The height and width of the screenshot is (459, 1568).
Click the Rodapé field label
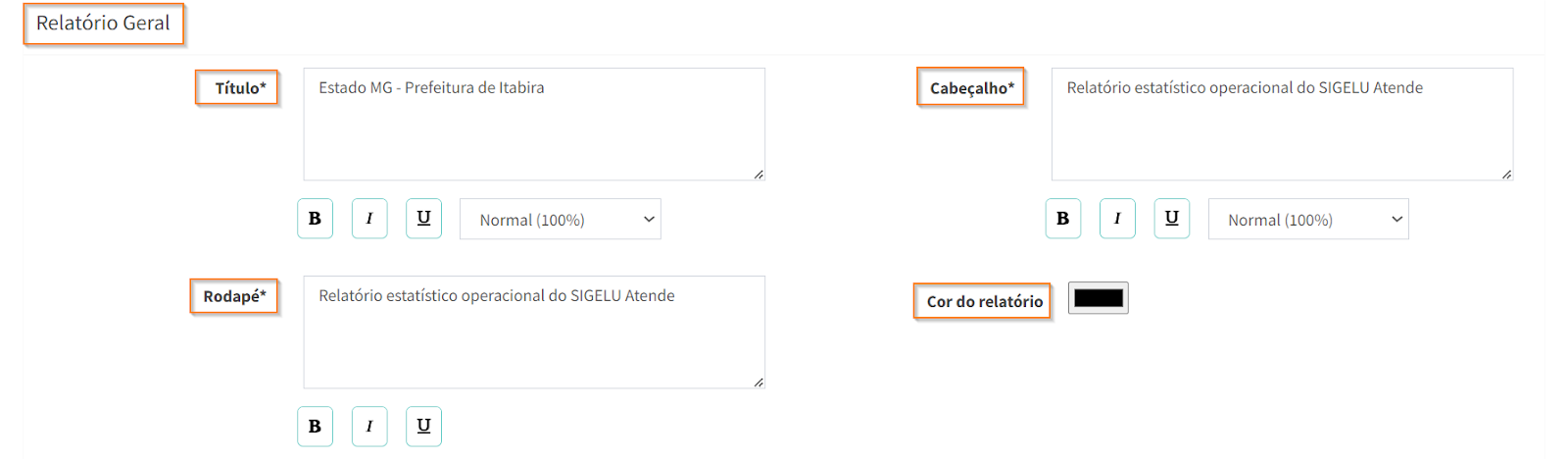(x=234, y=296)
